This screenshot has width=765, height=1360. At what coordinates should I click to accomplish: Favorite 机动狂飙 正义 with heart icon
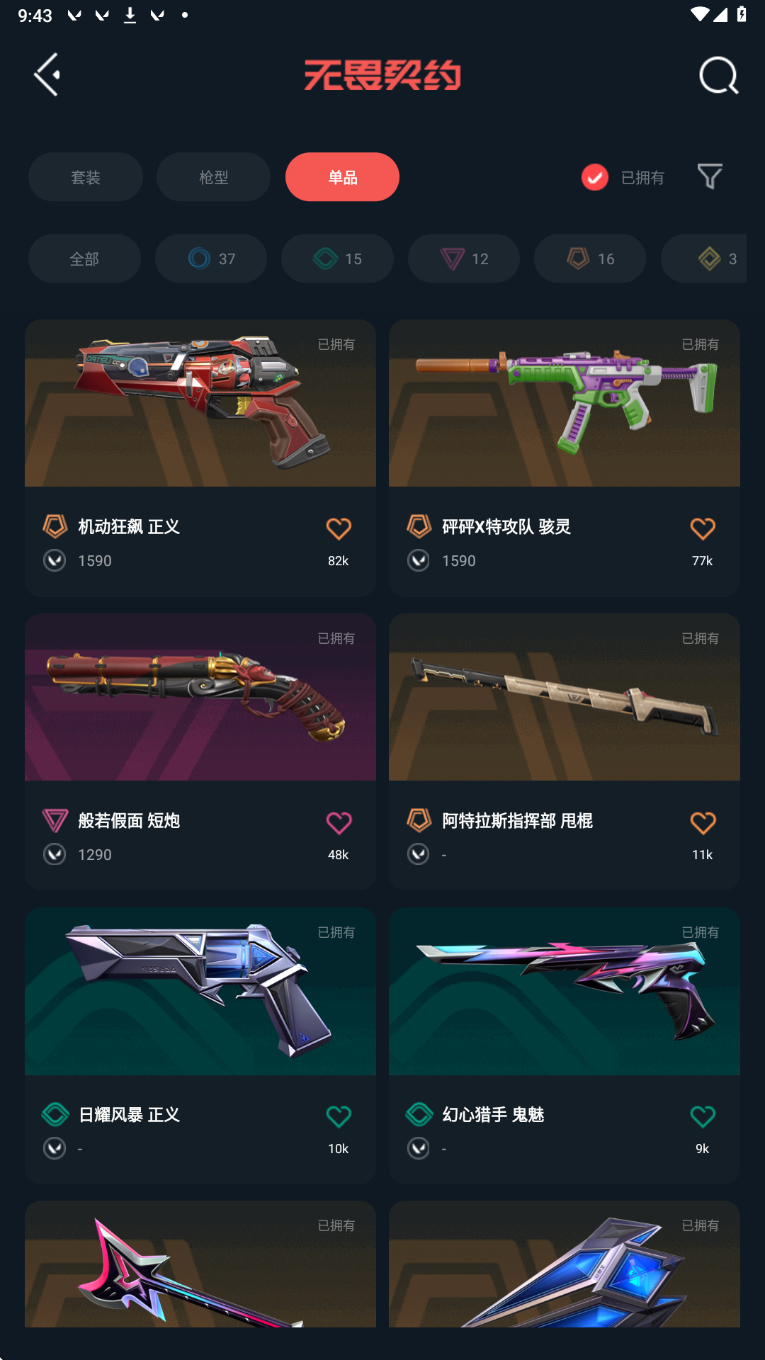pyautogui.click(x=339, y=528)
